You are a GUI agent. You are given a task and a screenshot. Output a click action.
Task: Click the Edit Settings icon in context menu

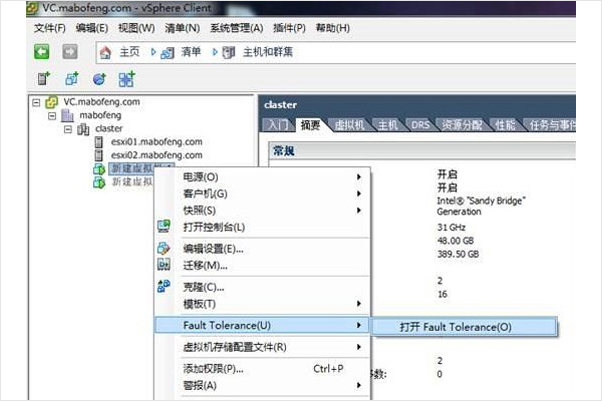coord(164,249)
